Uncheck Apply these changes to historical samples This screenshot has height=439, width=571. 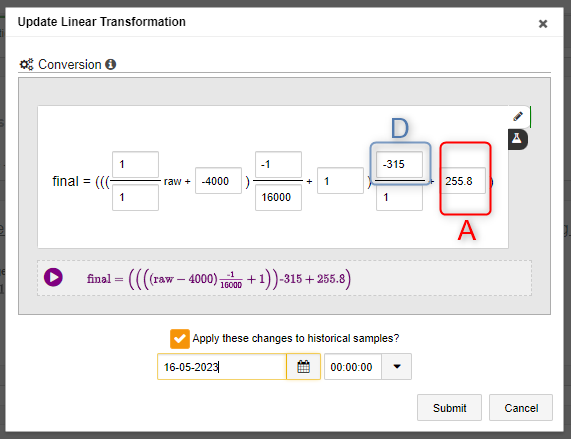coord(180,339)
